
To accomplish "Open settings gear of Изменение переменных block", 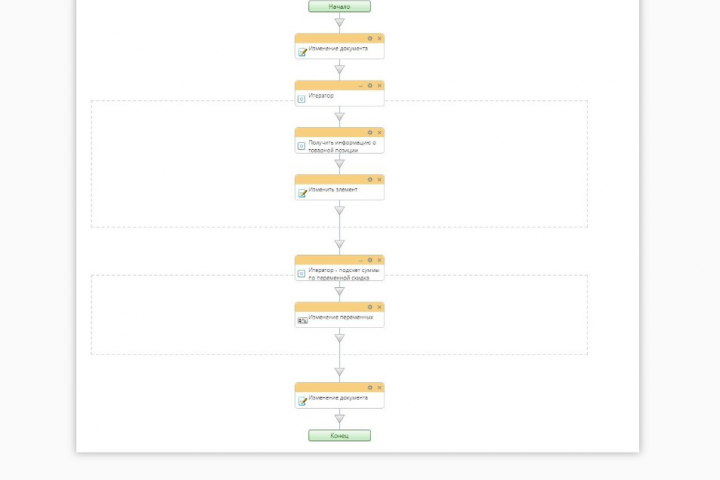I will tap(370, 307).
